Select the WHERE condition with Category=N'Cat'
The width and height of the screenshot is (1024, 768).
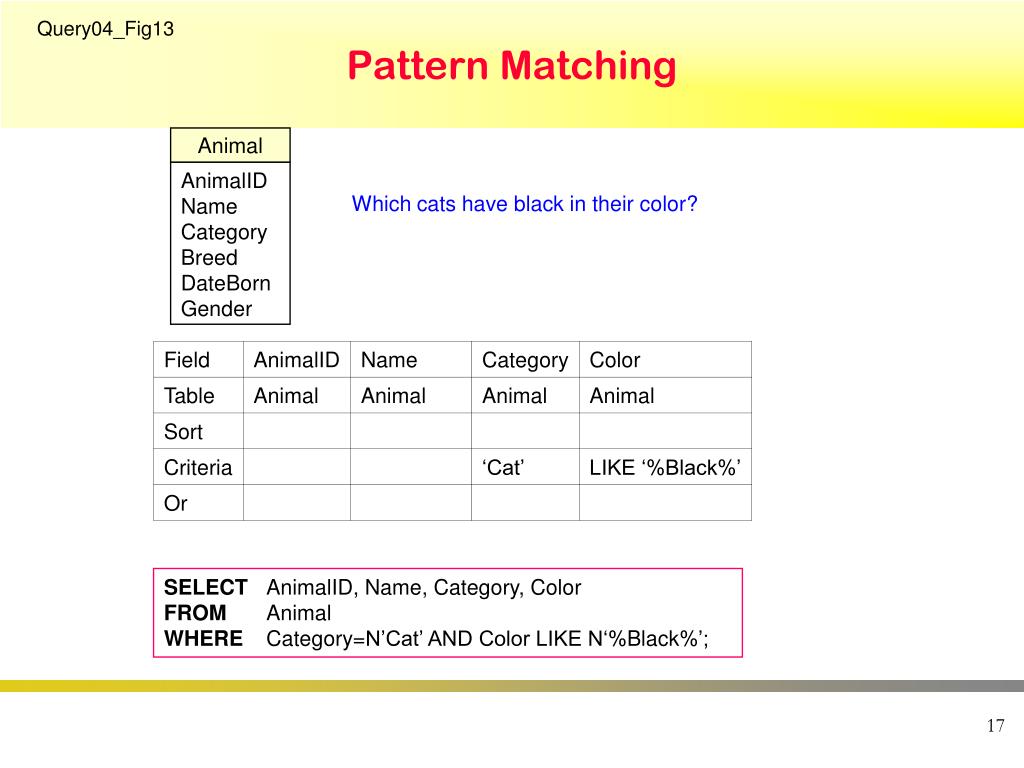coord(487,638)
